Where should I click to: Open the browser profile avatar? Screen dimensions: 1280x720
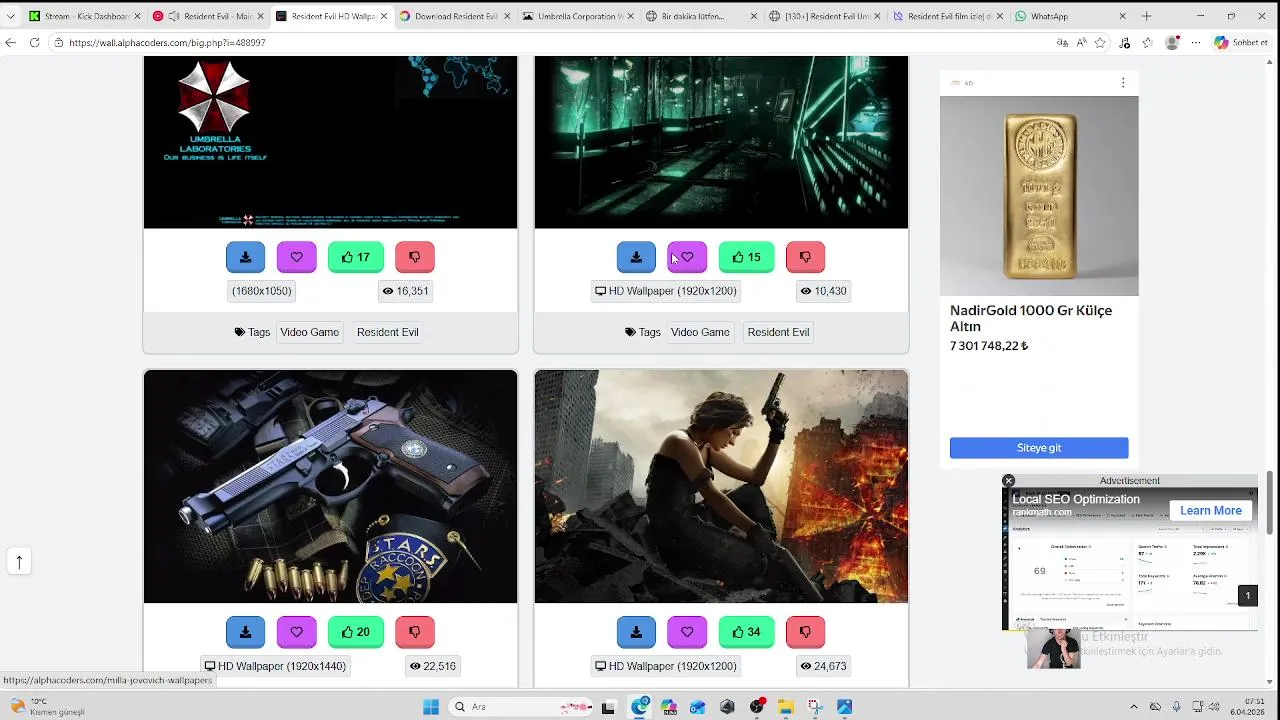tap(1172, 43)
